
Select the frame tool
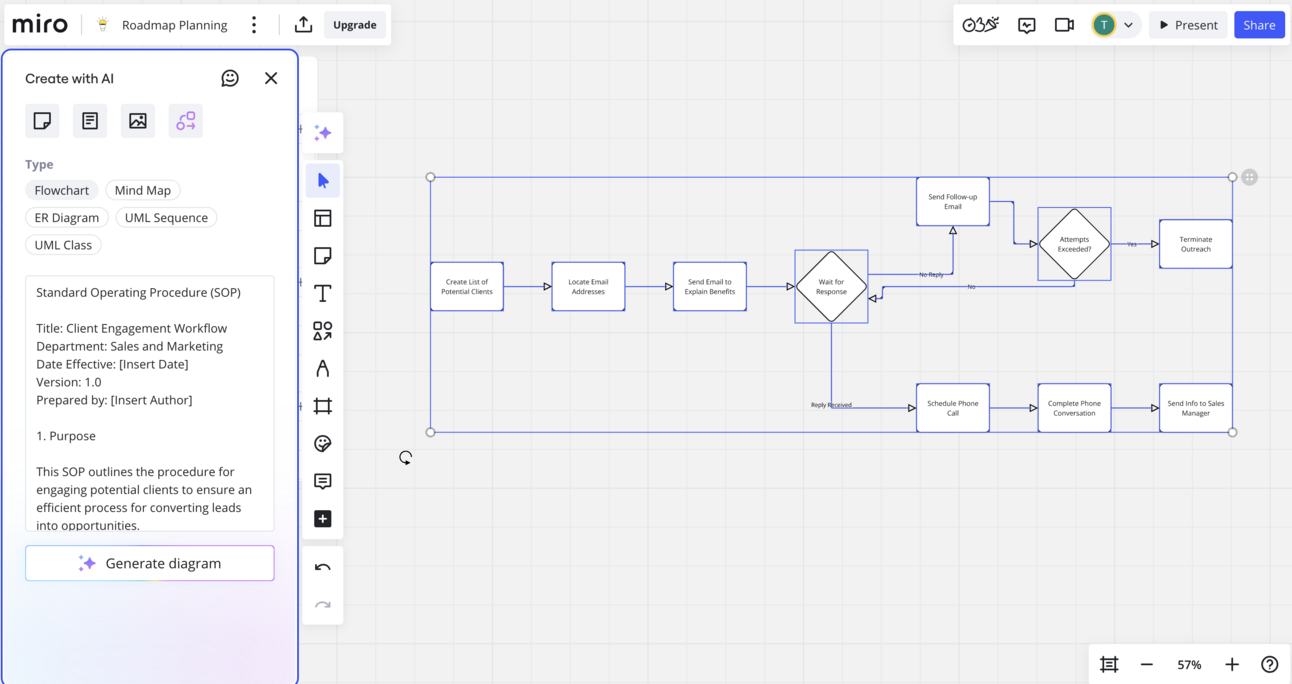322,405
